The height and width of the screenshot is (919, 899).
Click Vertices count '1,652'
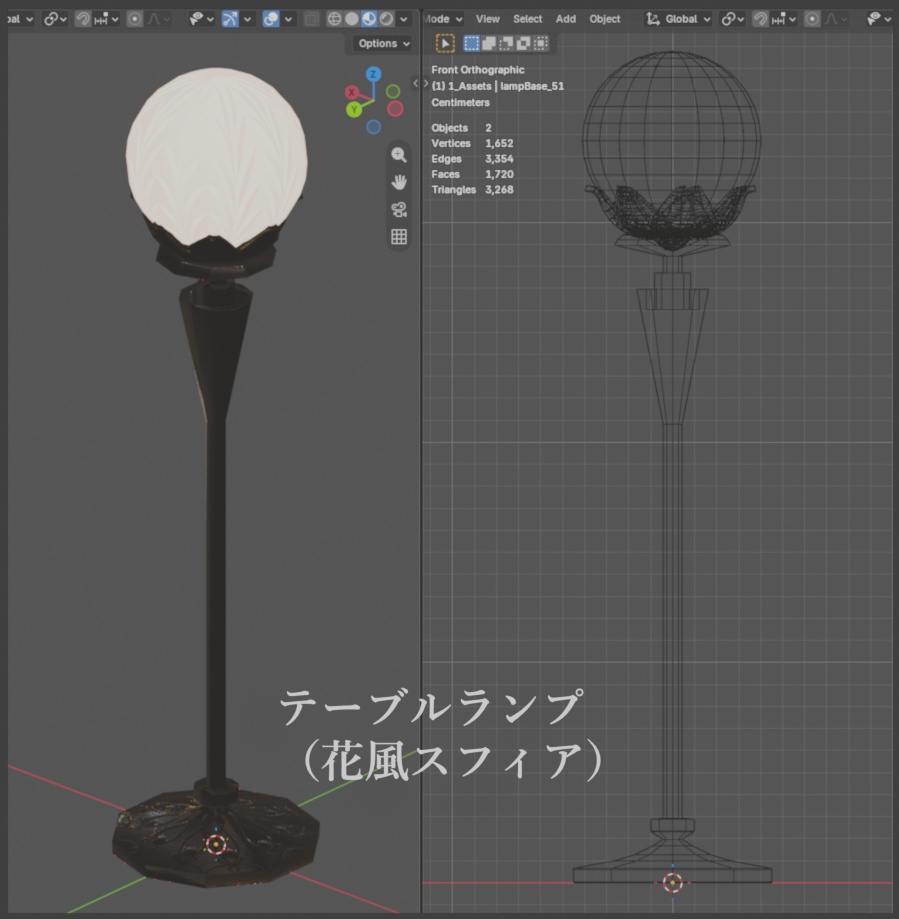[x=499, y=143]
